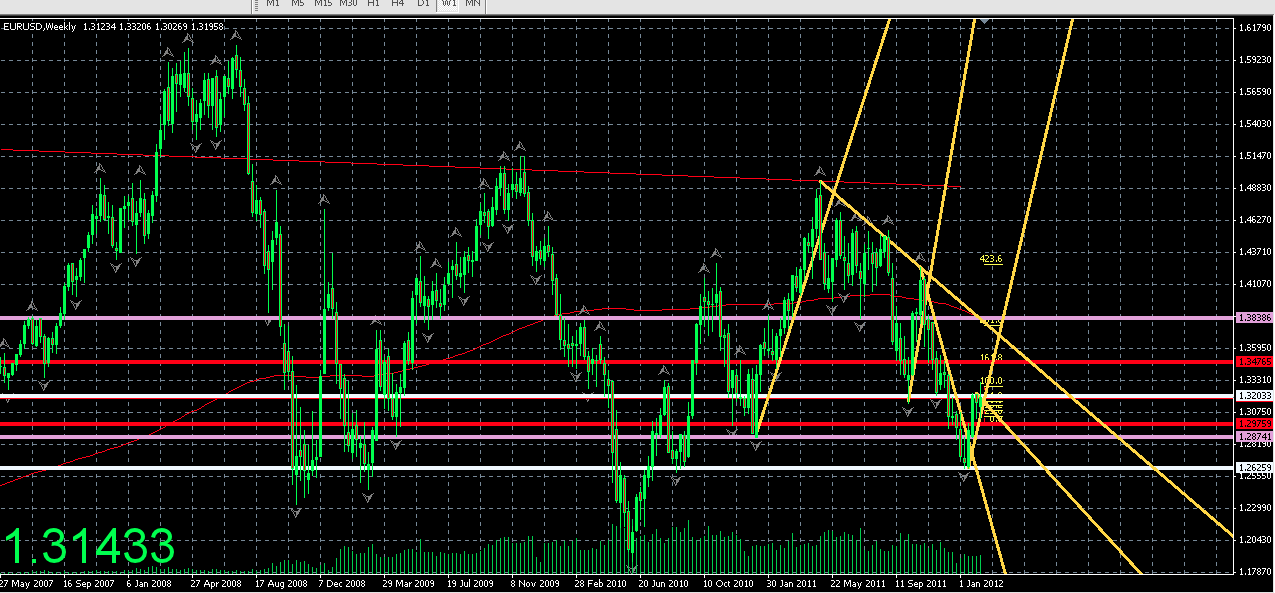
Task: Click the 1.28741 pink price tag on axis
Action: click(x=1255, y=437)
